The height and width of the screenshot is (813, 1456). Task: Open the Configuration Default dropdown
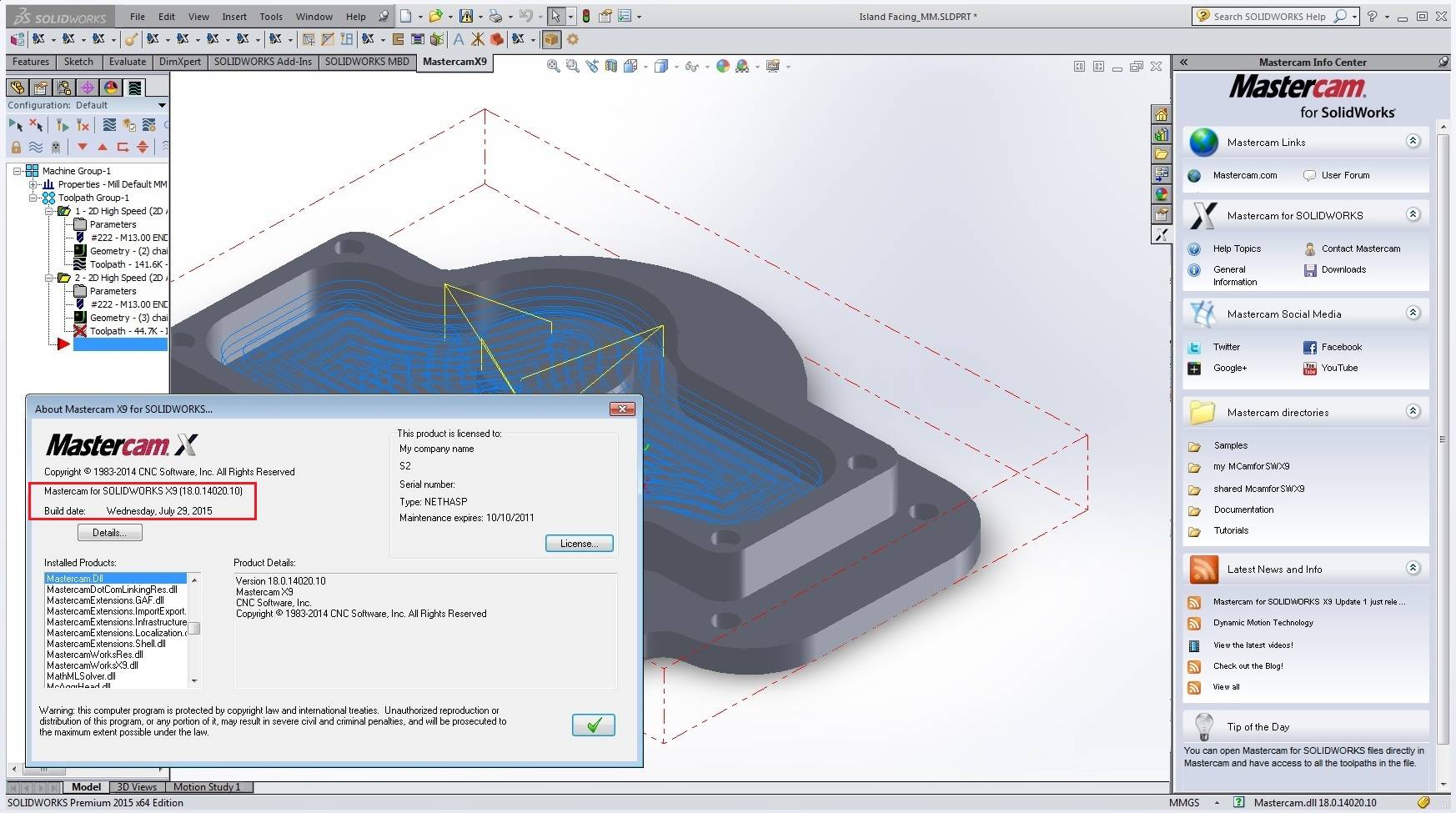click(162, 105)
